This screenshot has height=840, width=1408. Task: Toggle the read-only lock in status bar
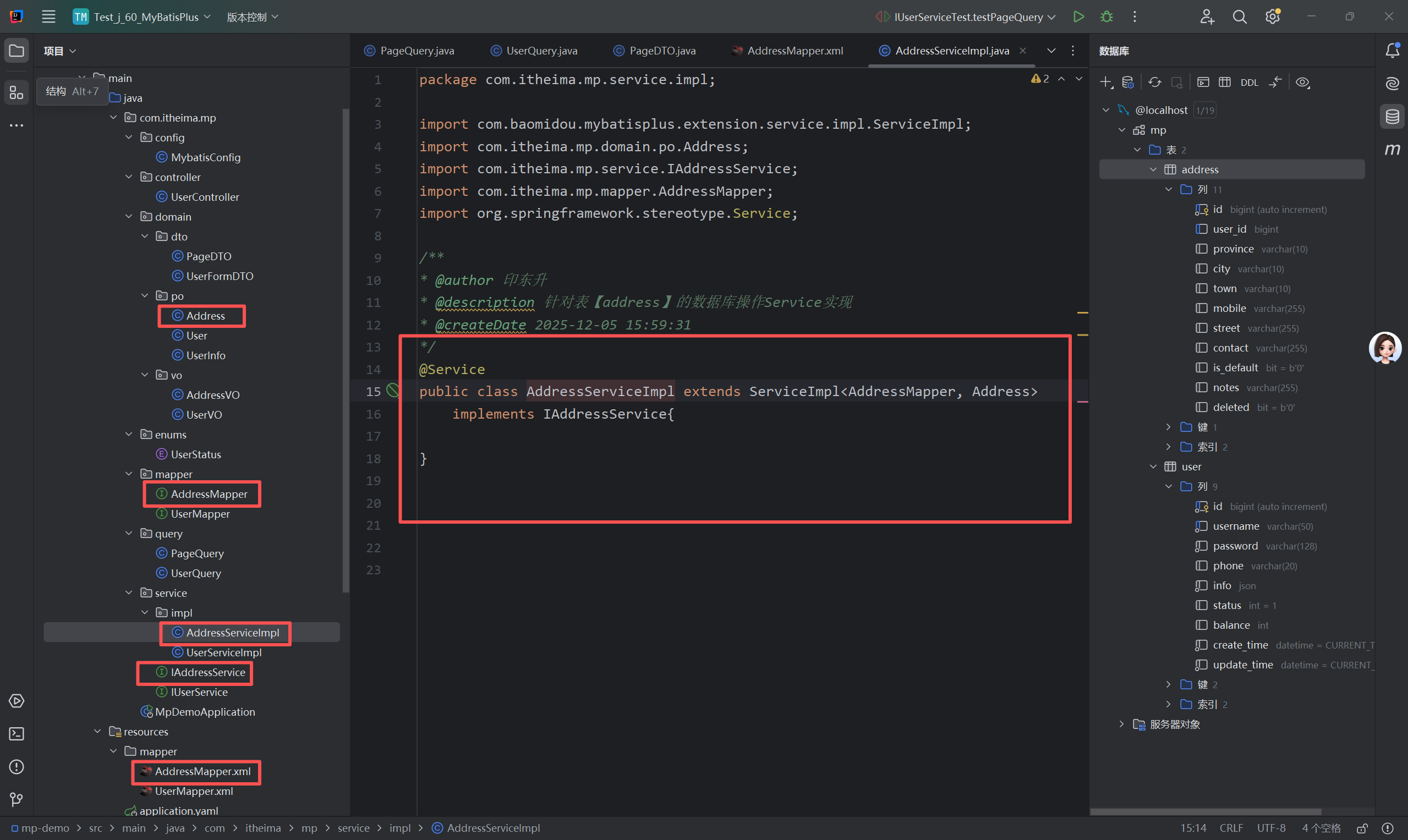coord(1362,828)
